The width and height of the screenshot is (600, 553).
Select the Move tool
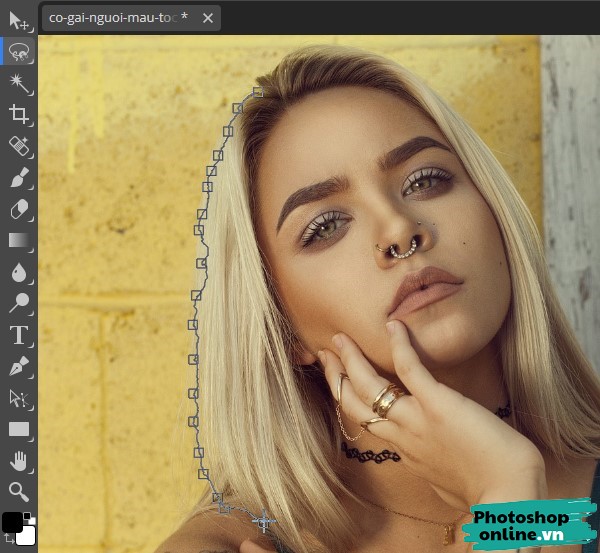pos(18,18)
